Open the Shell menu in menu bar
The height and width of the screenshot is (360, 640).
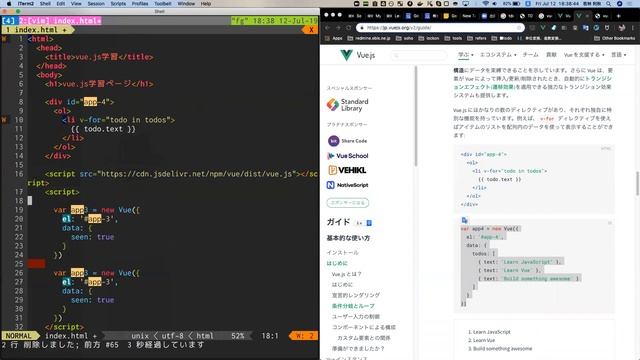[x=45, y=4]
